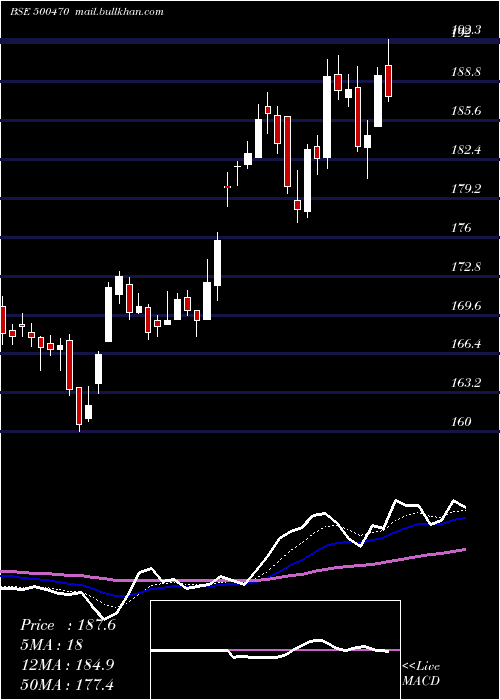Click the 'Price : 187.6' readout
This screenshot has height=700, width=500.
pyautogui.click(x=68, y=625)
